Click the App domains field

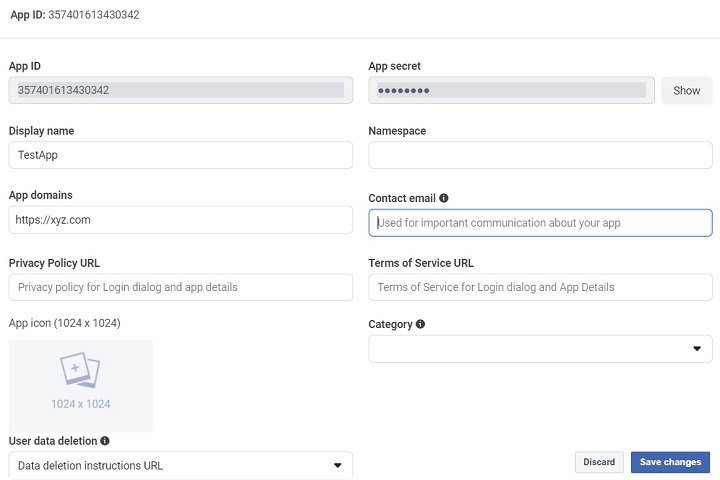click(180, 220)
